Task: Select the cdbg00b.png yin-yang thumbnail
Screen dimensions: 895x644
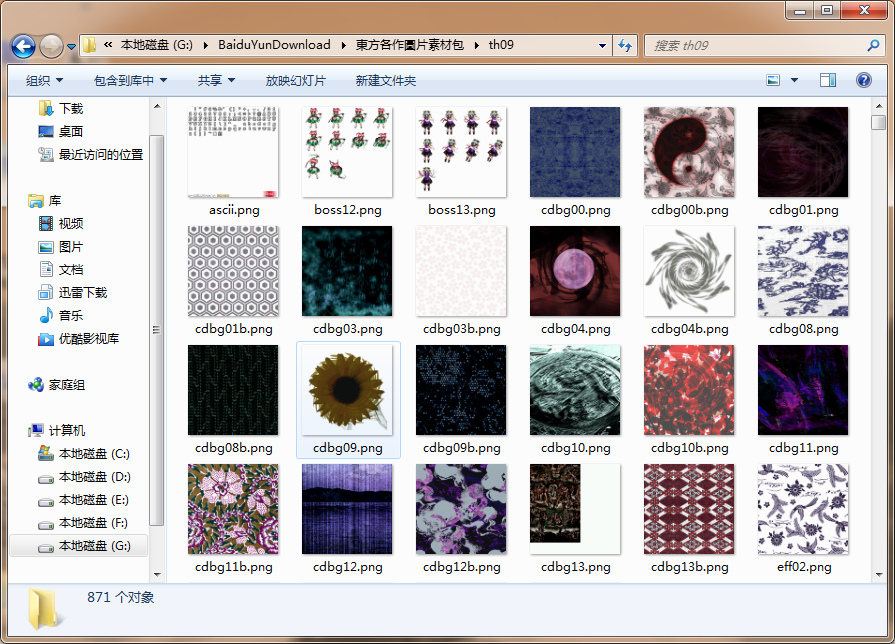Action: [689, 152]
